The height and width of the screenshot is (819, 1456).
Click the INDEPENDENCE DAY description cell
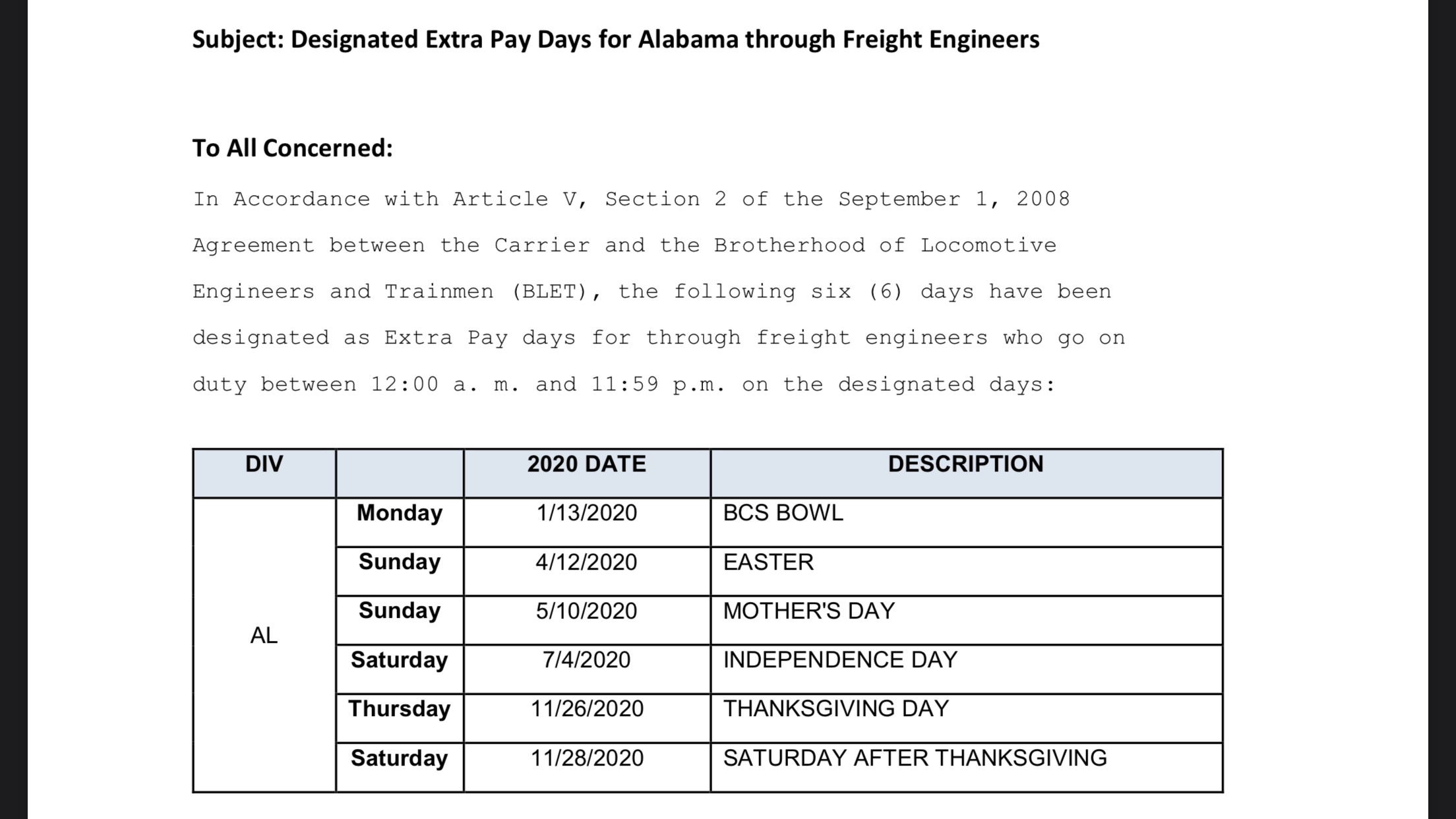[x=967, y=669]
